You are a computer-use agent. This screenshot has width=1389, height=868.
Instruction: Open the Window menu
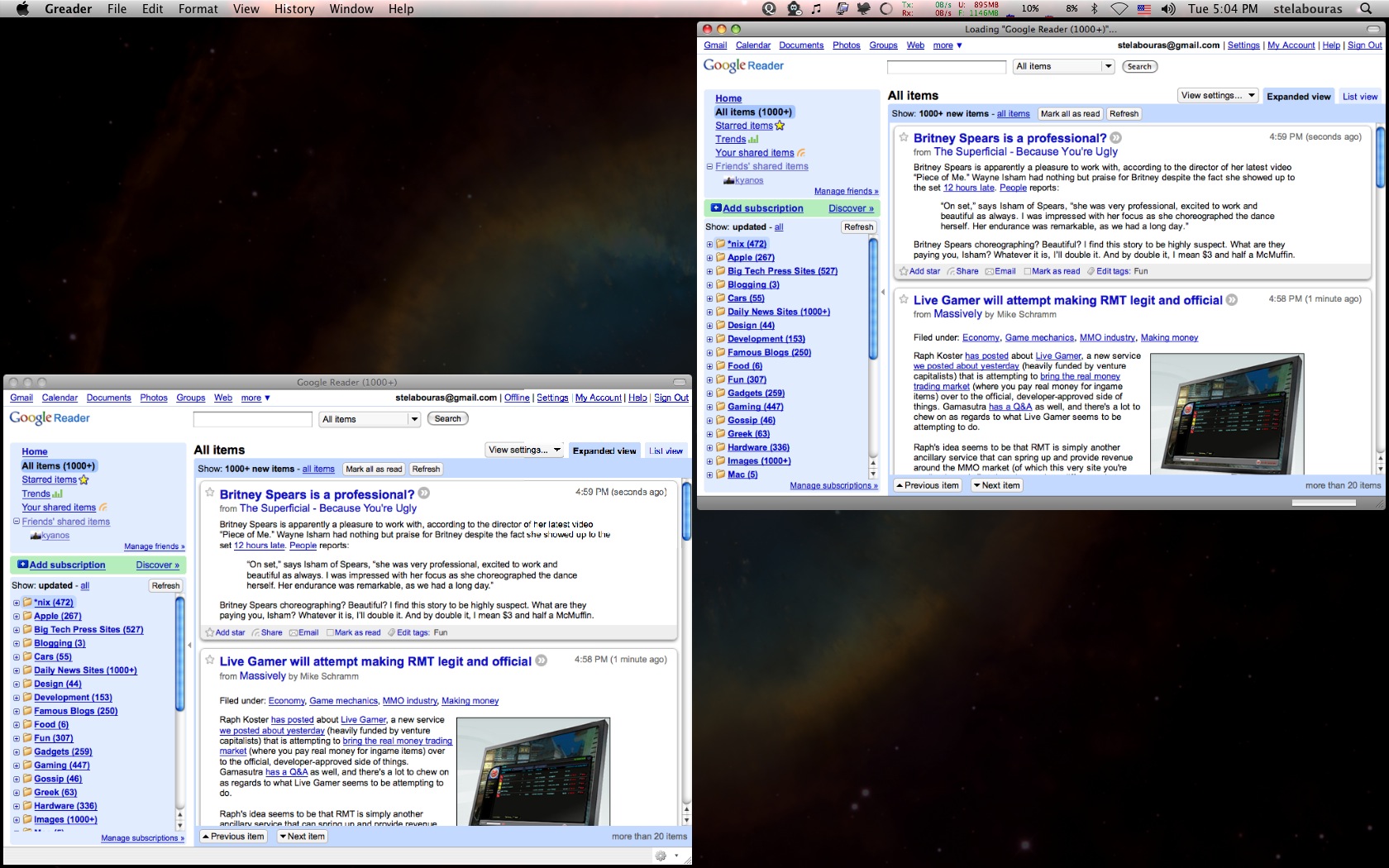click(351, 8)
